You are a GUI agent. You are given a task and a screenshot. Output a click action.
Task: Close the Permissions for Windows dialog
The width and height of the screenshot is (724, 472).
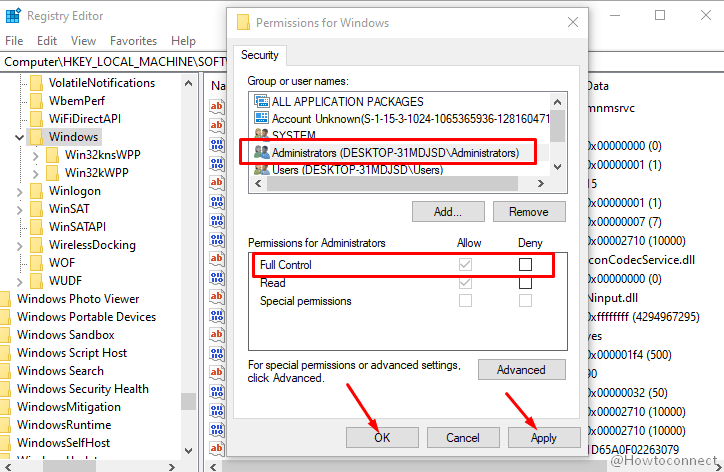573,22
